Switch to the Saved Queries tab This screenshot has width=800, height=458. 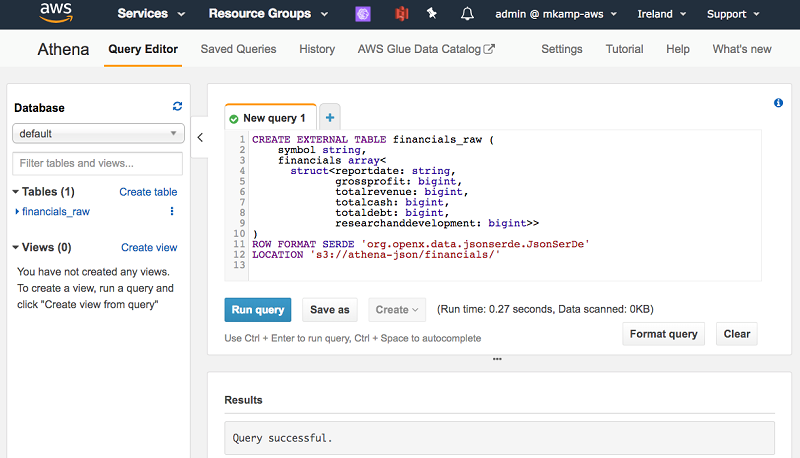pyautogui.click(x=238, y=49)
